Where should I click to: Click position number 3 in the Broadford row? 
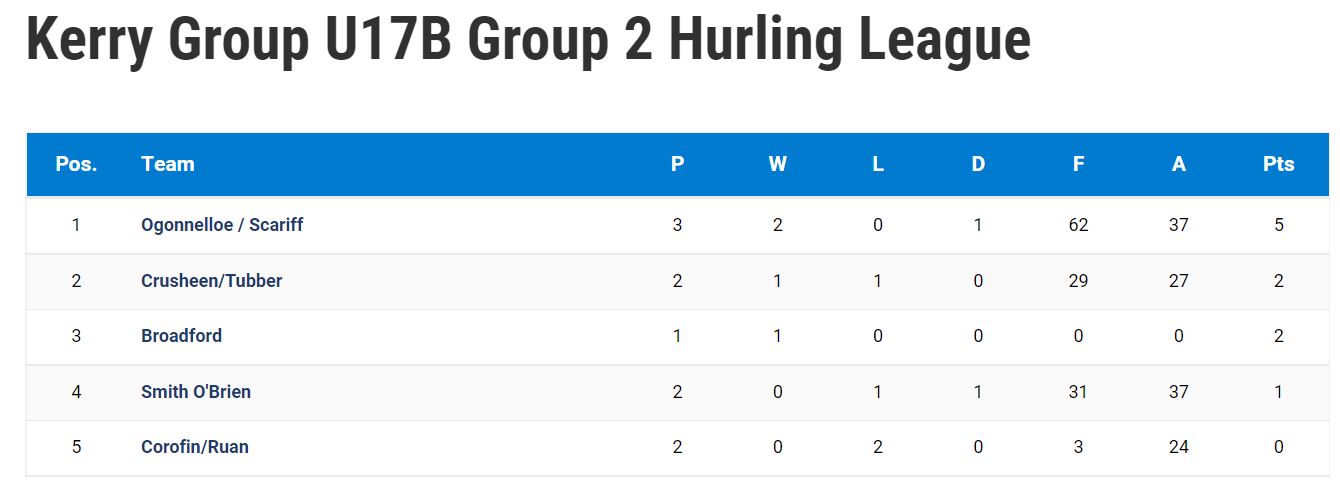tap(76, 336)
